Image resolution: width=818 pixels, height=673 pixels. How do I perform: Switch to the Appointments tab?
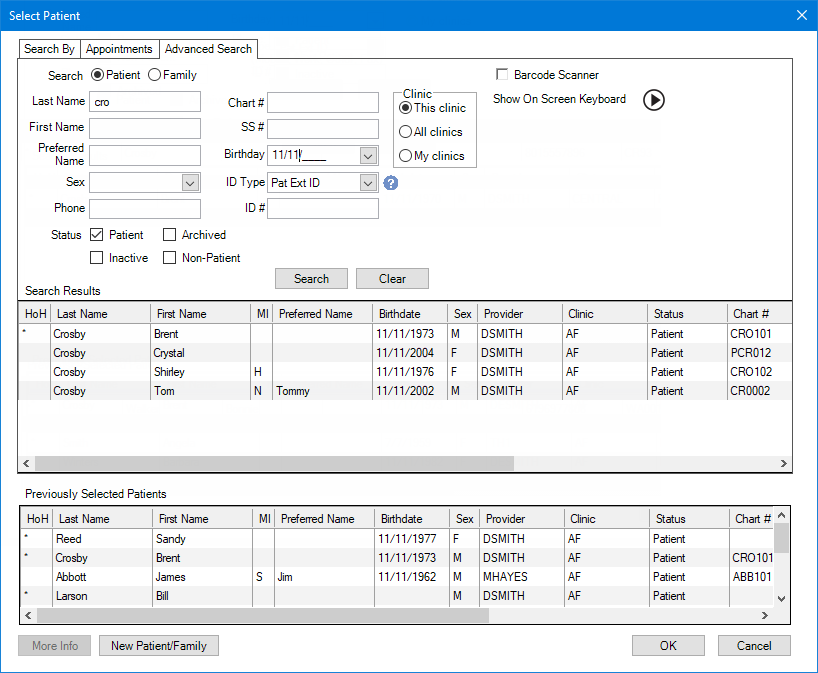(x=119, y=49)
